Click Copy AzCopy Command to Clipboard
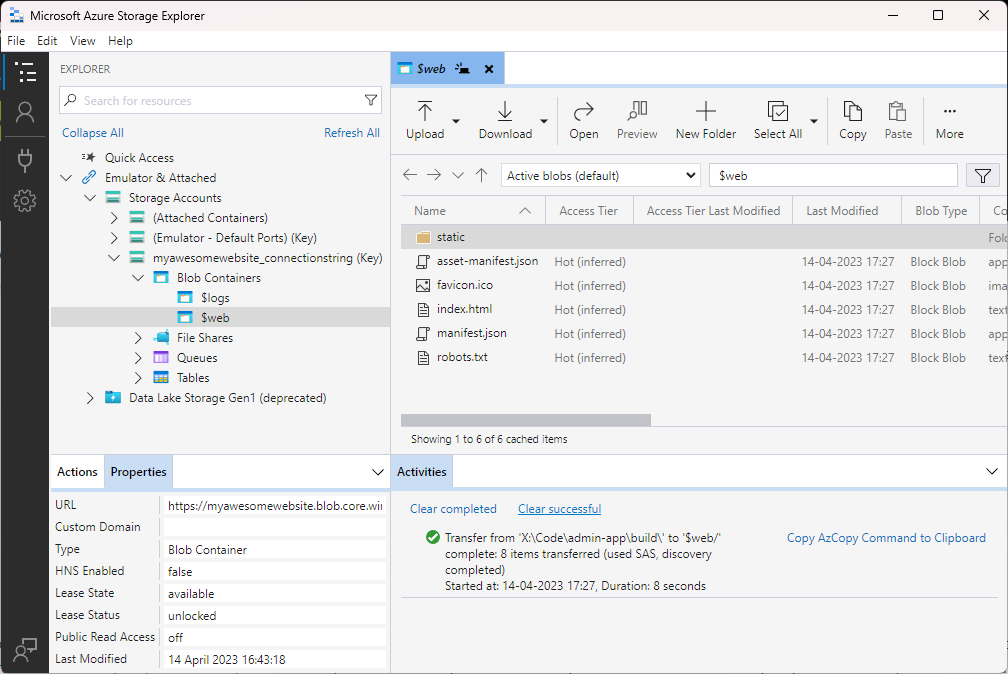Image resolution: width=1008 pixels, height=674 pixels. [x=886, y=538]
